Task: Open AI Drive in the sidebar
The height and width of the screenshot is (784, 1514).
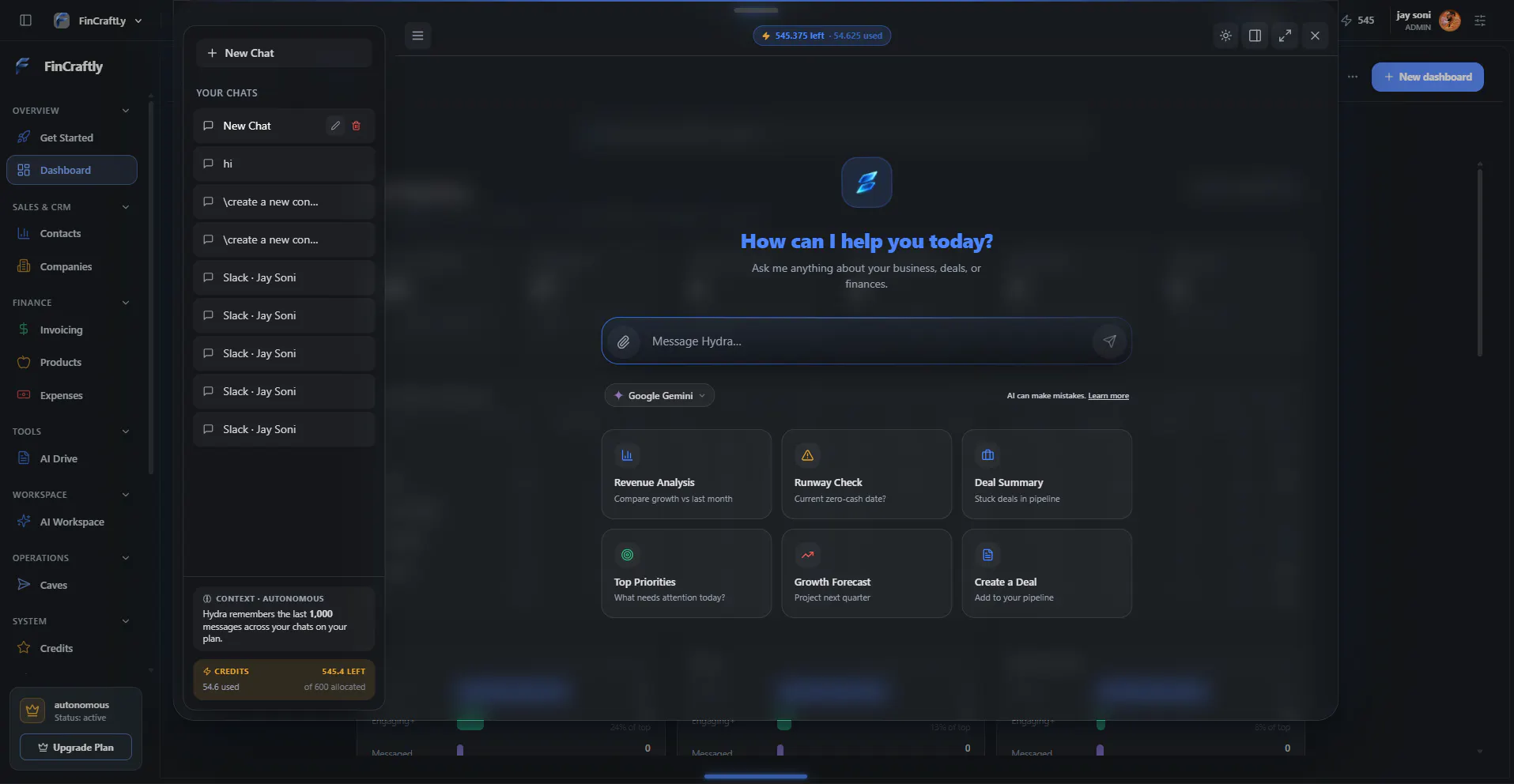Action: [x=72, y=458]
